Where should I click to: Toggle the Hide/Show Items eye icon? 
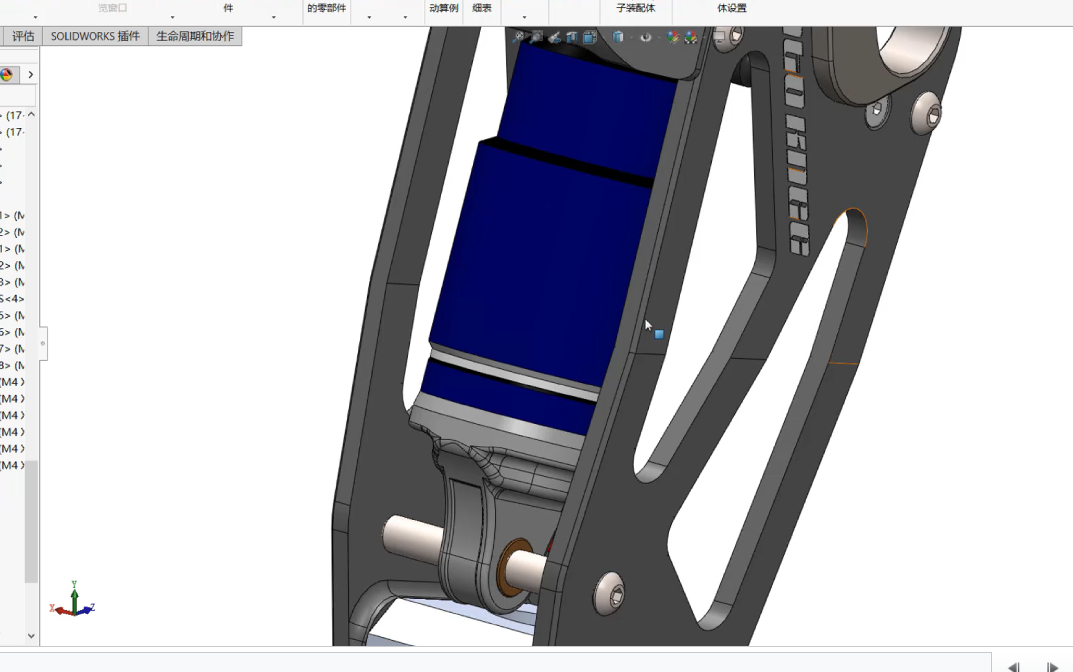point(646,38)
